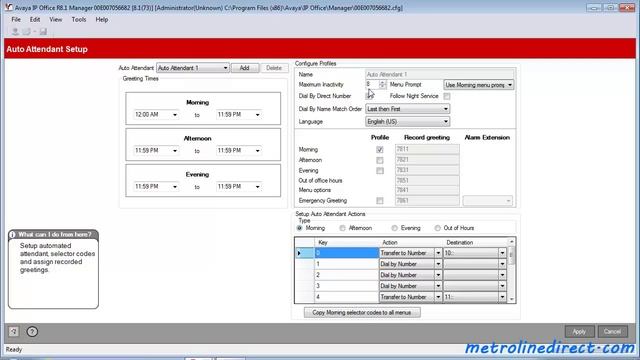
Task: Click the Menu options greeting field
Action: pyautogui.click(x=427, y=190)
